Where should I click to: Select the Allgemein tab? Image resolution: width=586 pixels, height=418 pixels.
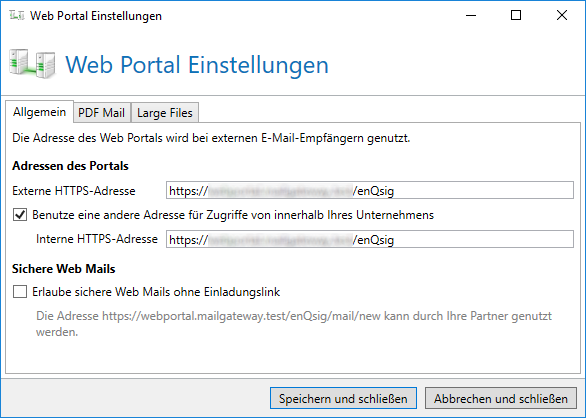[39, 112]
